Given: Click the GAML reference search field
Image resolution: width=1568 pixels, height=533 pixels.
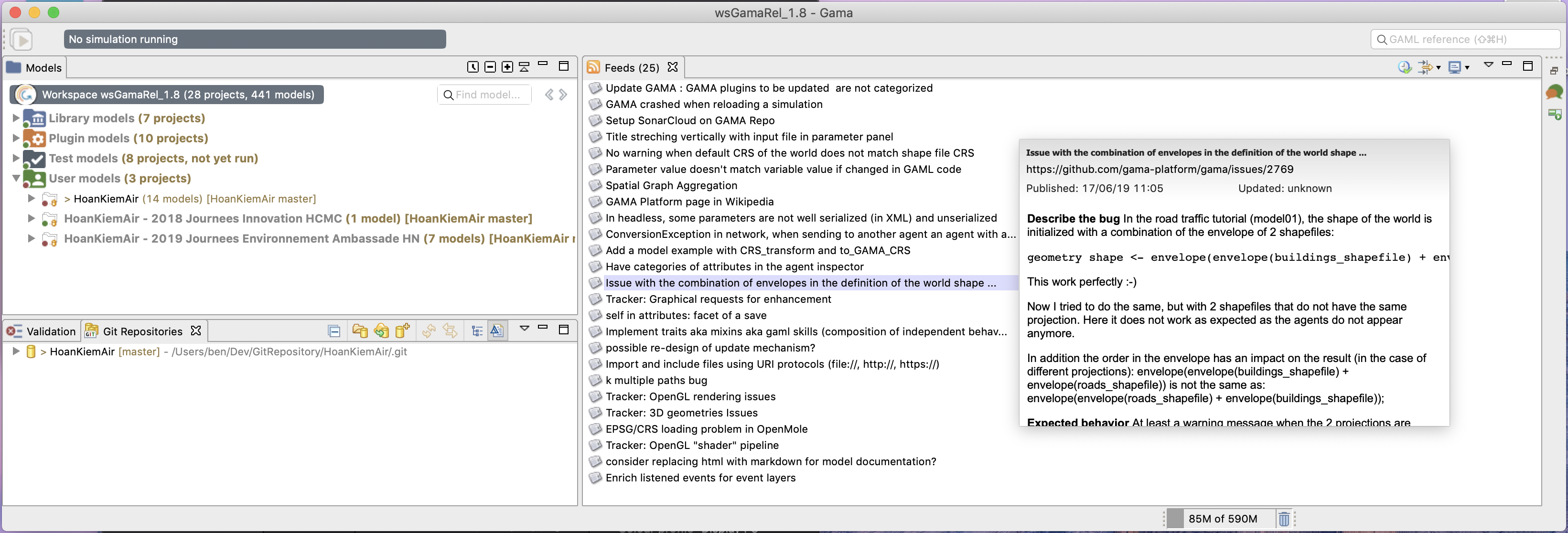Looking at the screenshot, I should click(1466, 39).
